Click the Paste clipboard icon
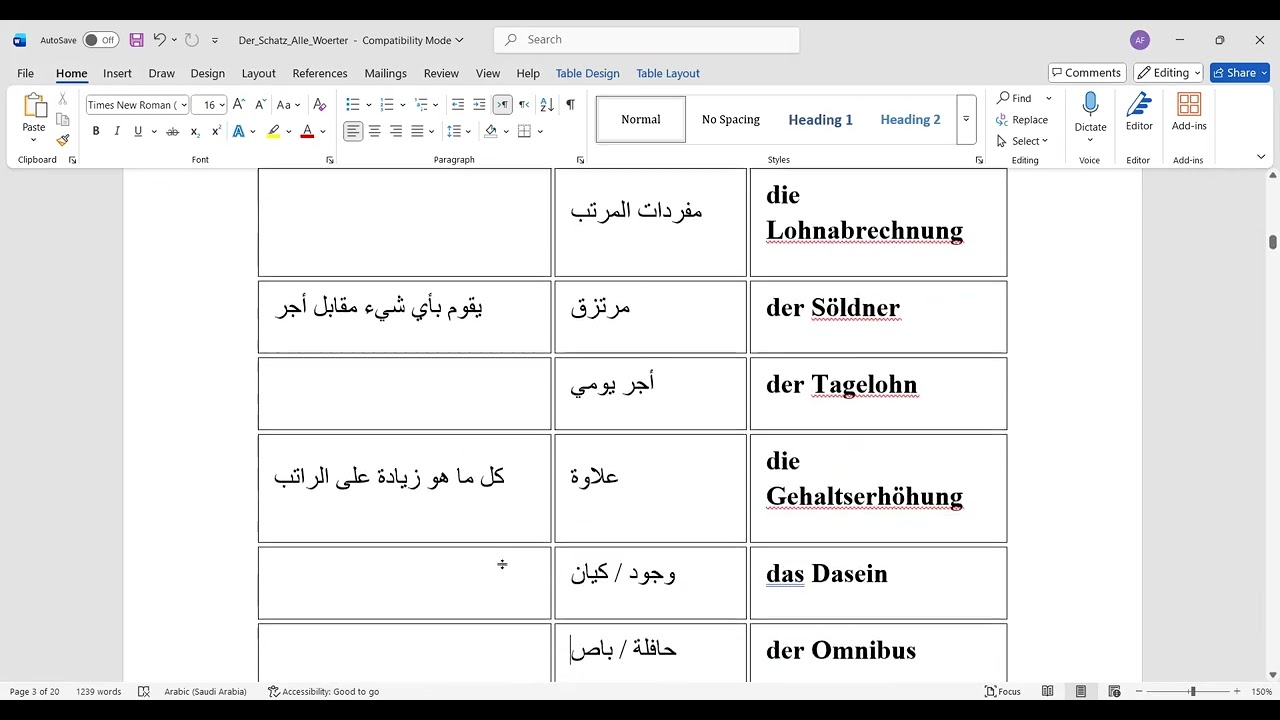Screen dimensions: 1280x720 click(x=34, y=106)
